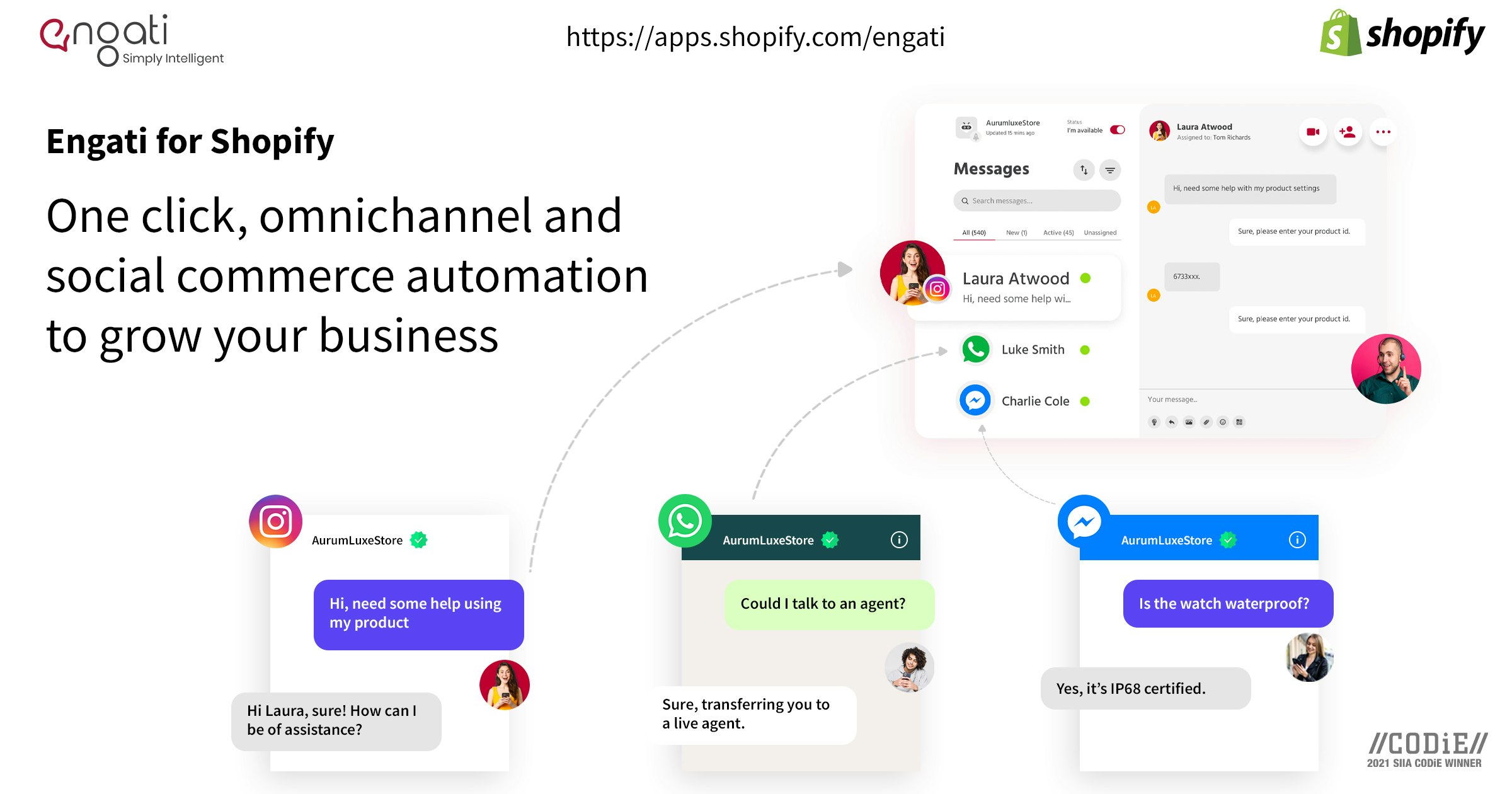
Task: Open Luke Smith WhatsApp conversation
Action: pyautogui.click(x=1033, y=350)
